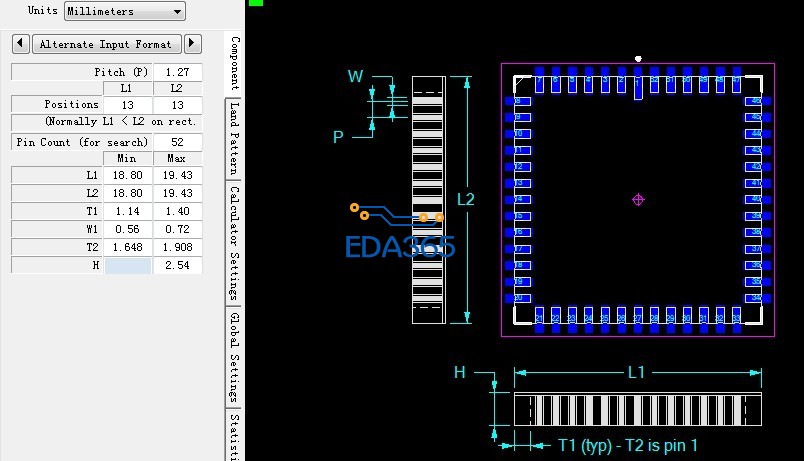Edit the L2 Min value 18.80
Screen dimensions: 804x461
(x=128, y=193)
